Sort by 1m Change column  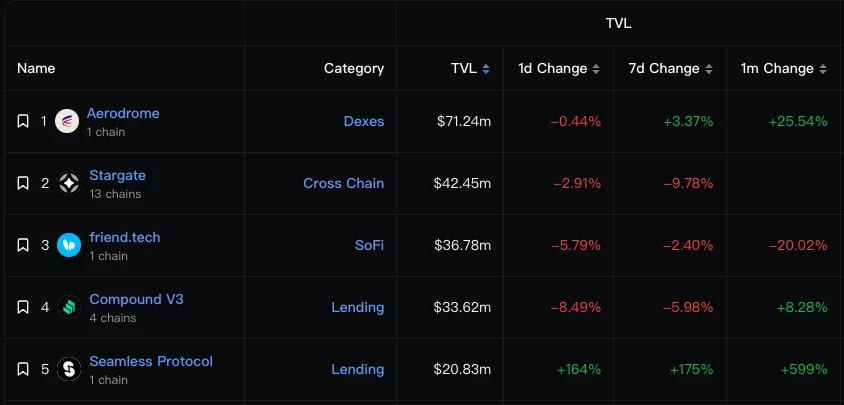tap(822, 69)
